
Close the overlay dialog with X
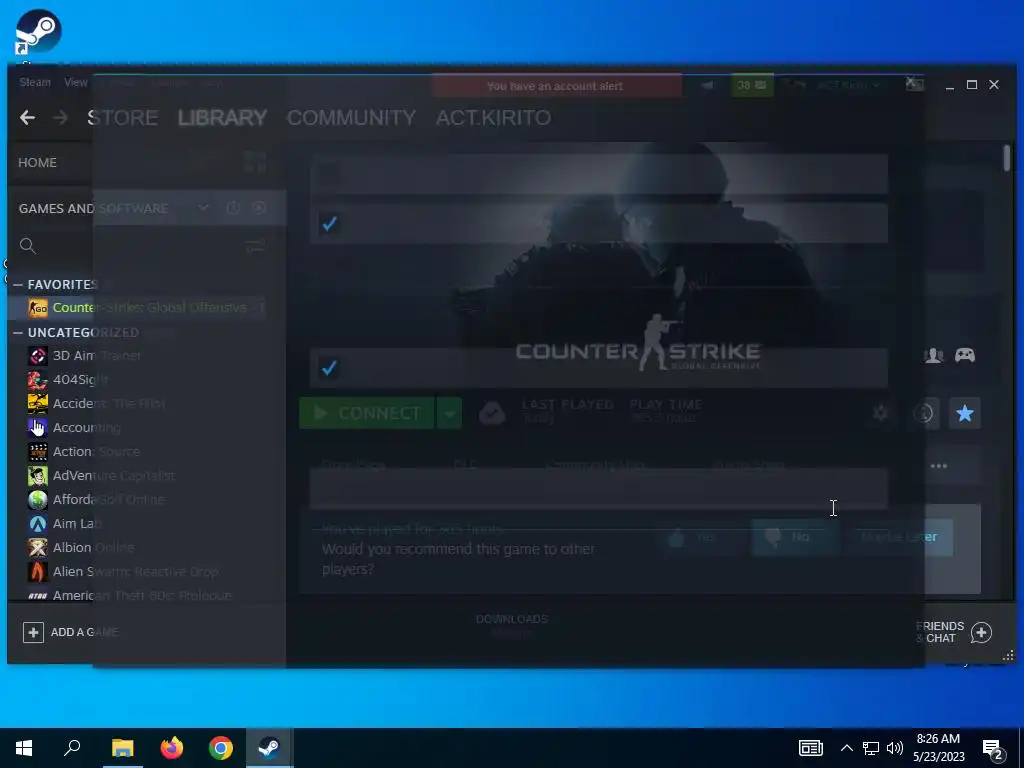(911, 82)
